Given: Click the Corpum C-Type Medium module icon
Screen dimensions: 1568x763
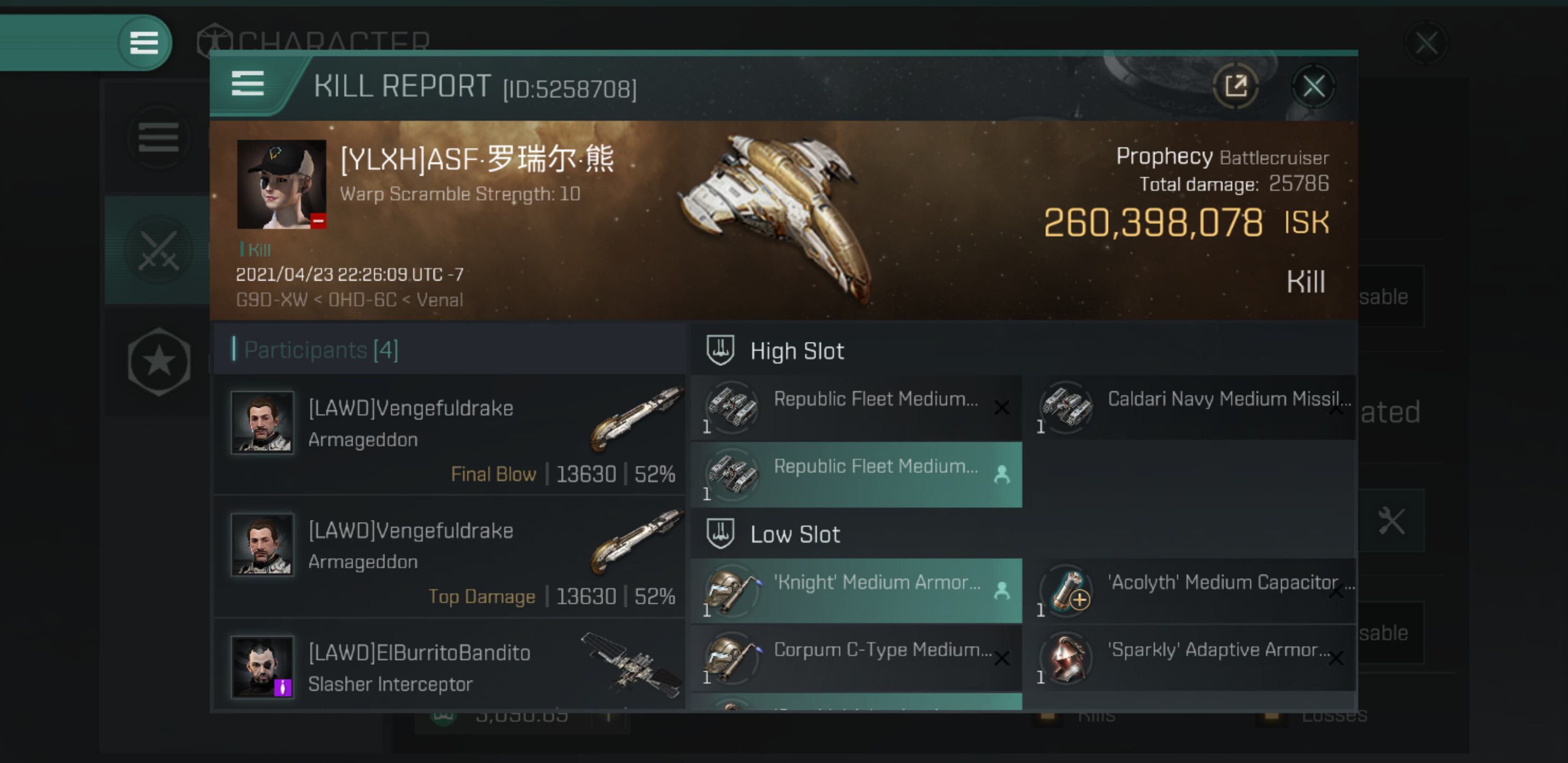Looking at the screenshot, I should (731, 658).
